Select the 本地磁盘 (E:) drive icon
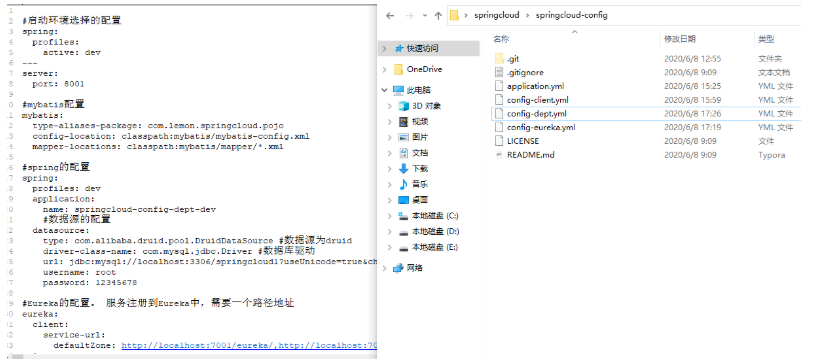The width and height of the screenshot is (814, 363). tap(403, 248)
